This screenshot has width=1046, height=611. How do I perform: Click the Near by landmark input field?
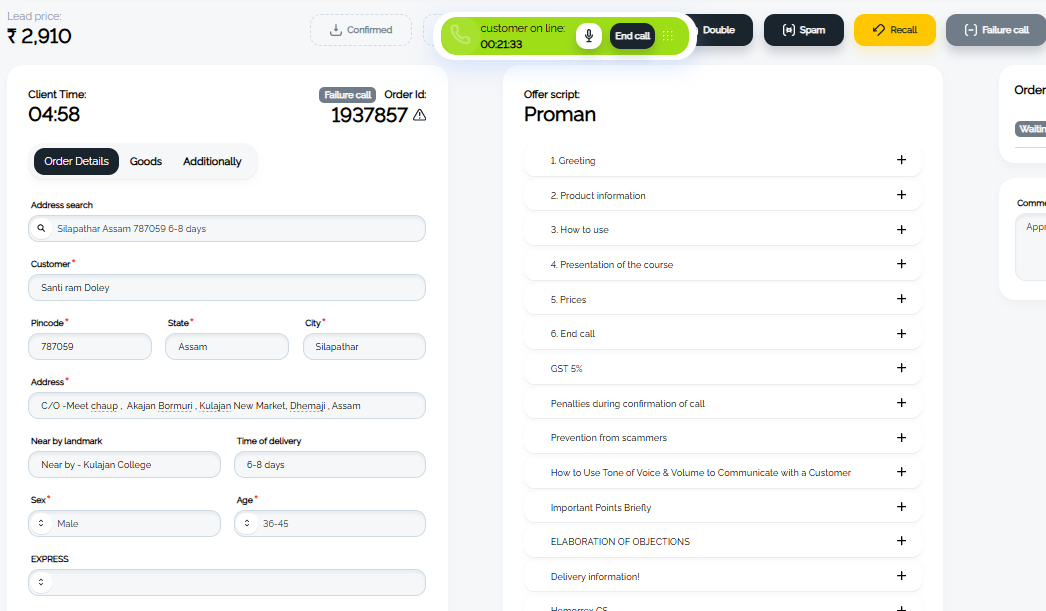tap(124, 465)
